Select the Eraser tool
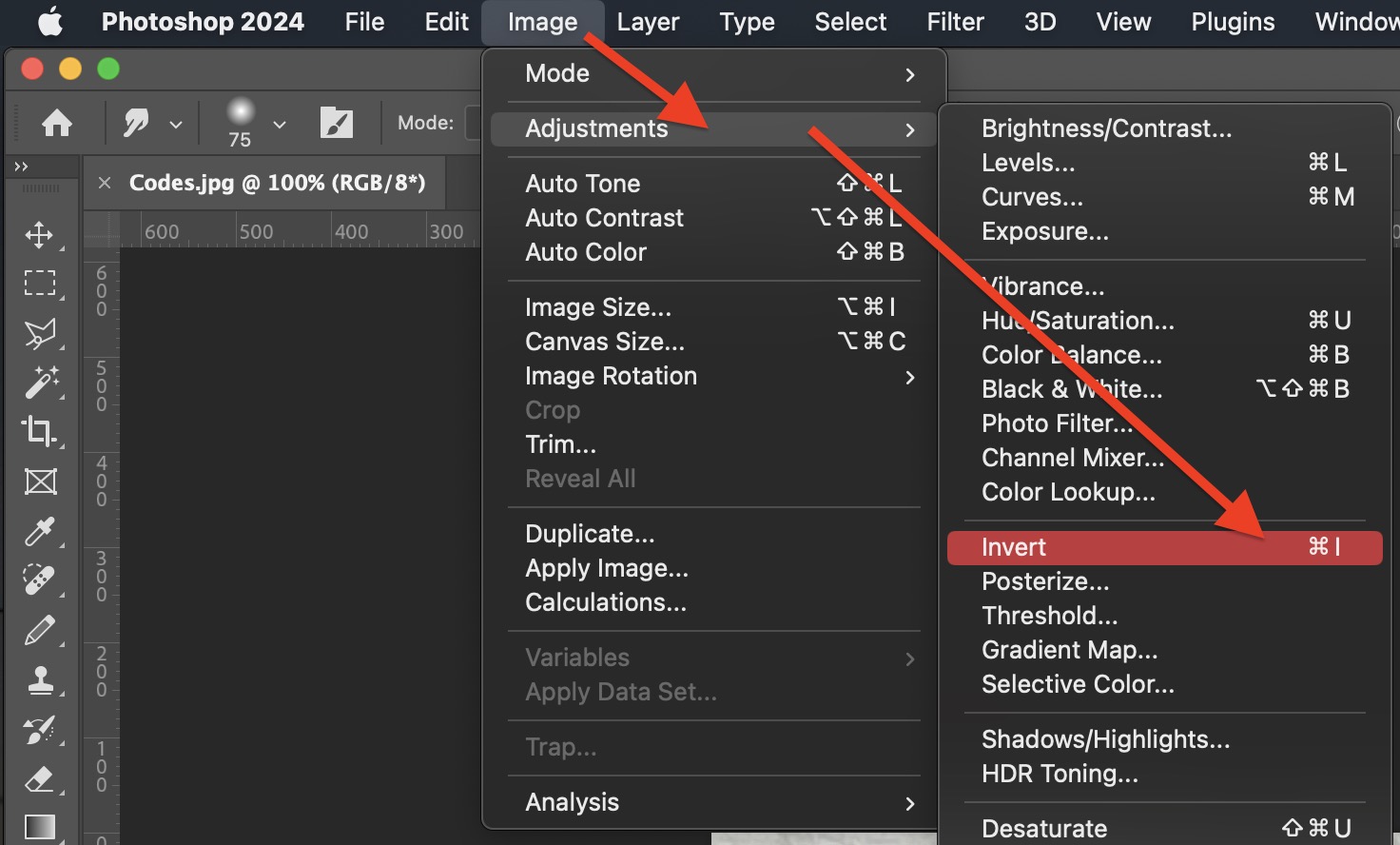1400x845 pixels. coord(39,779)
